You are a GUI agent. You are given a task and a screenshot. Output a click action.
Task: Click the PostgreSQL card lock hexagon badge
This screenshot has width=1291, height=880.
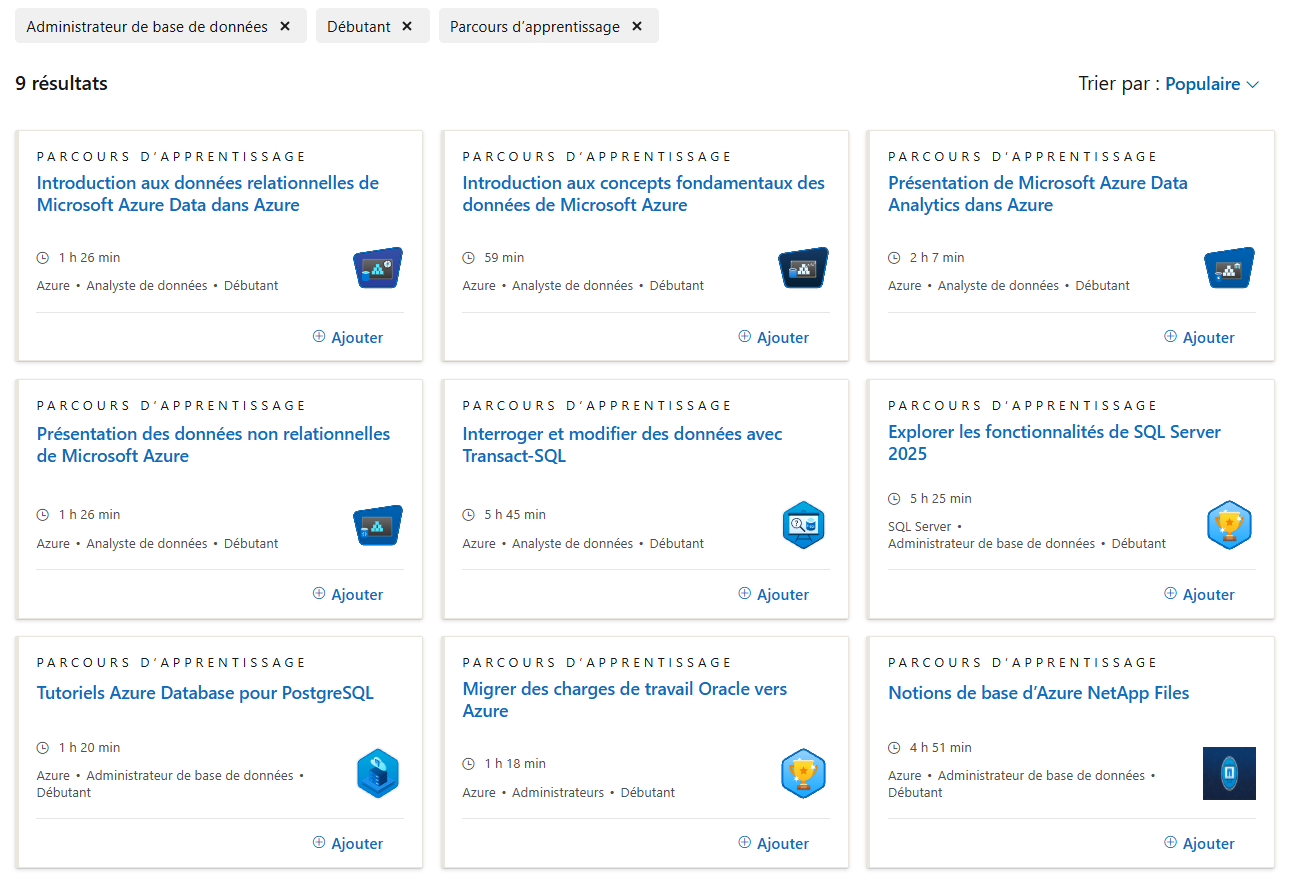coord(378,774)
